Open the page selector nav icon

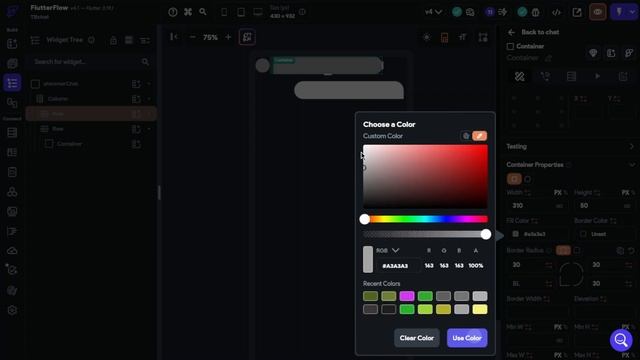[x=12, y=64]
